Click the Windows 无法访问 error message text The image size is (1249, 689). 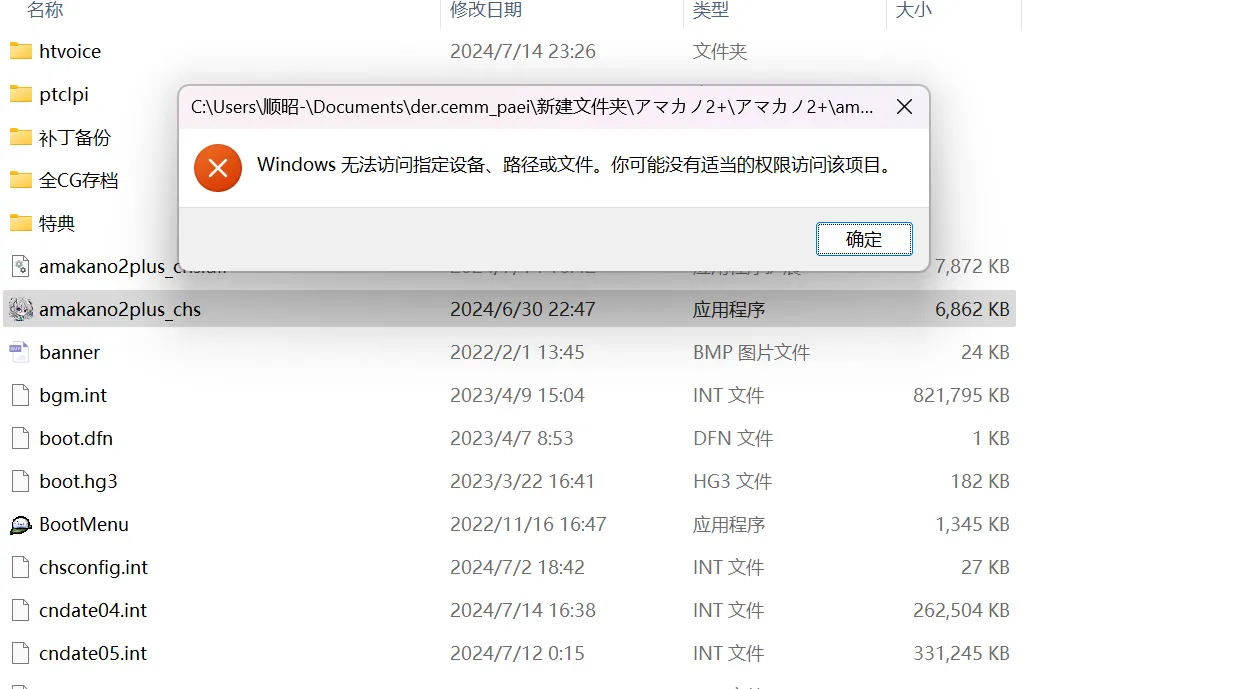click(574, 165)
